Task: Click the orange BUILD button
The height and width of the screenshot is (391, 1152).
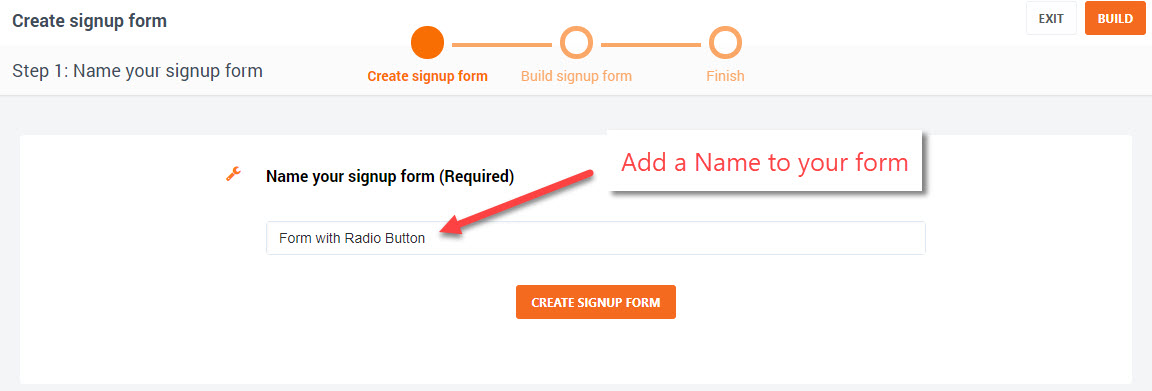Action: point(1115,18)
